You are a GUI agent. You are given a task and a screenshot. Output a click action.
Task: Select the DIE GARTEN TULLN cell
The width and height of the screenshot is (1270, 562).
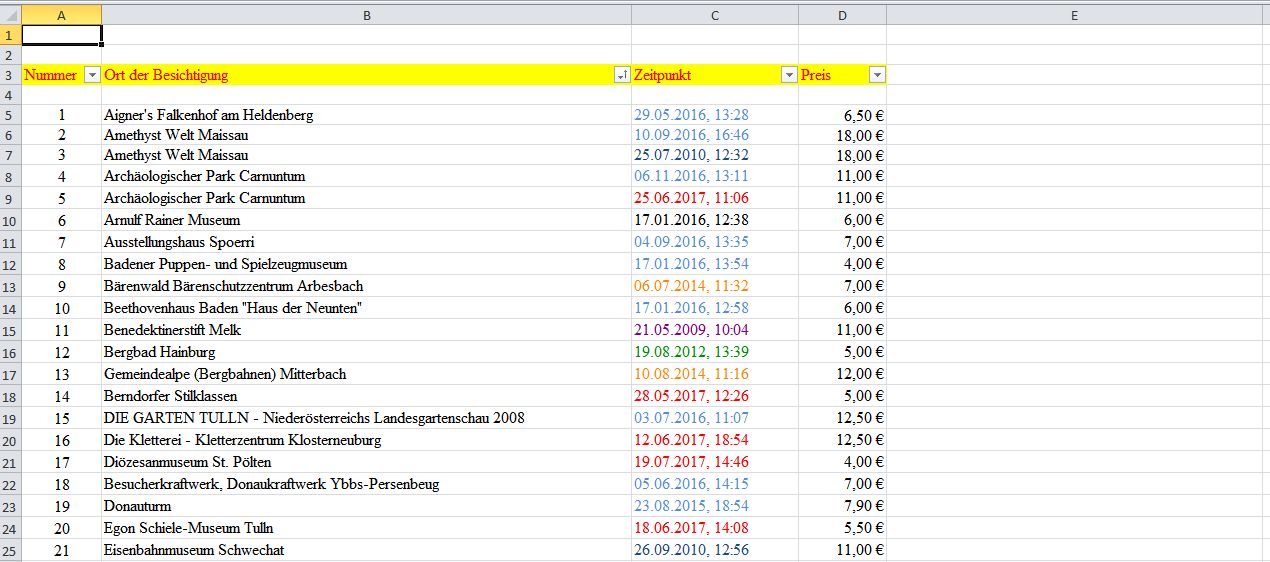click(x=366, y=418)
